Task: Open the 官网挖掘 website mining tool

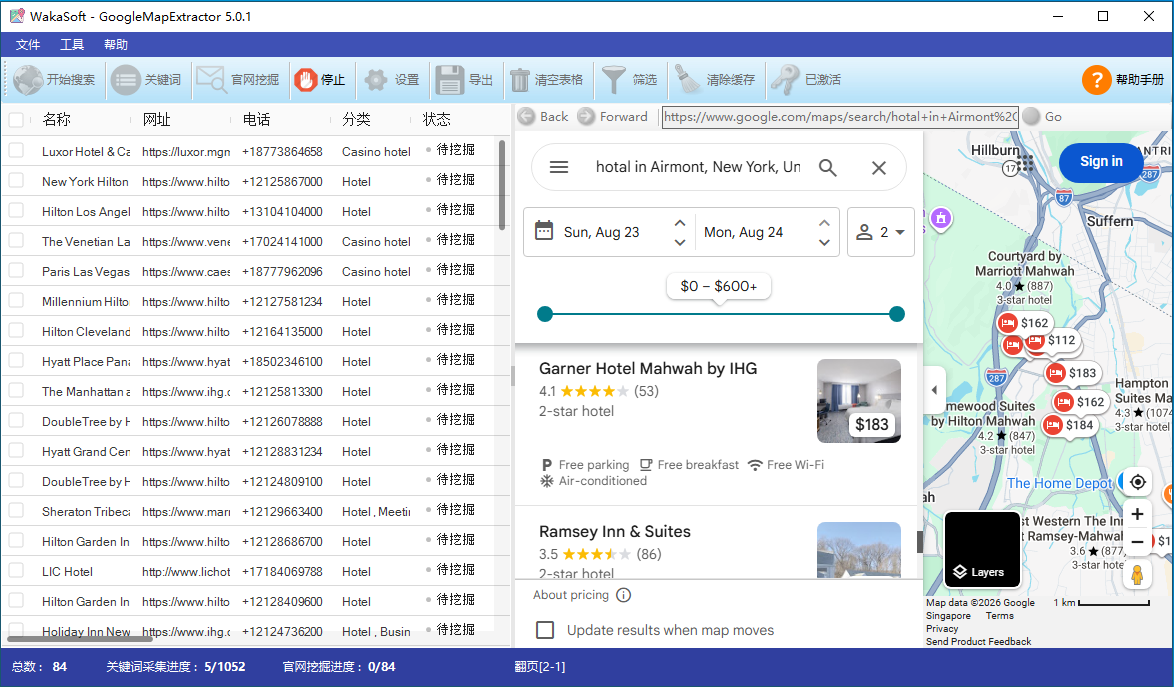Action: tap(238, 79)
